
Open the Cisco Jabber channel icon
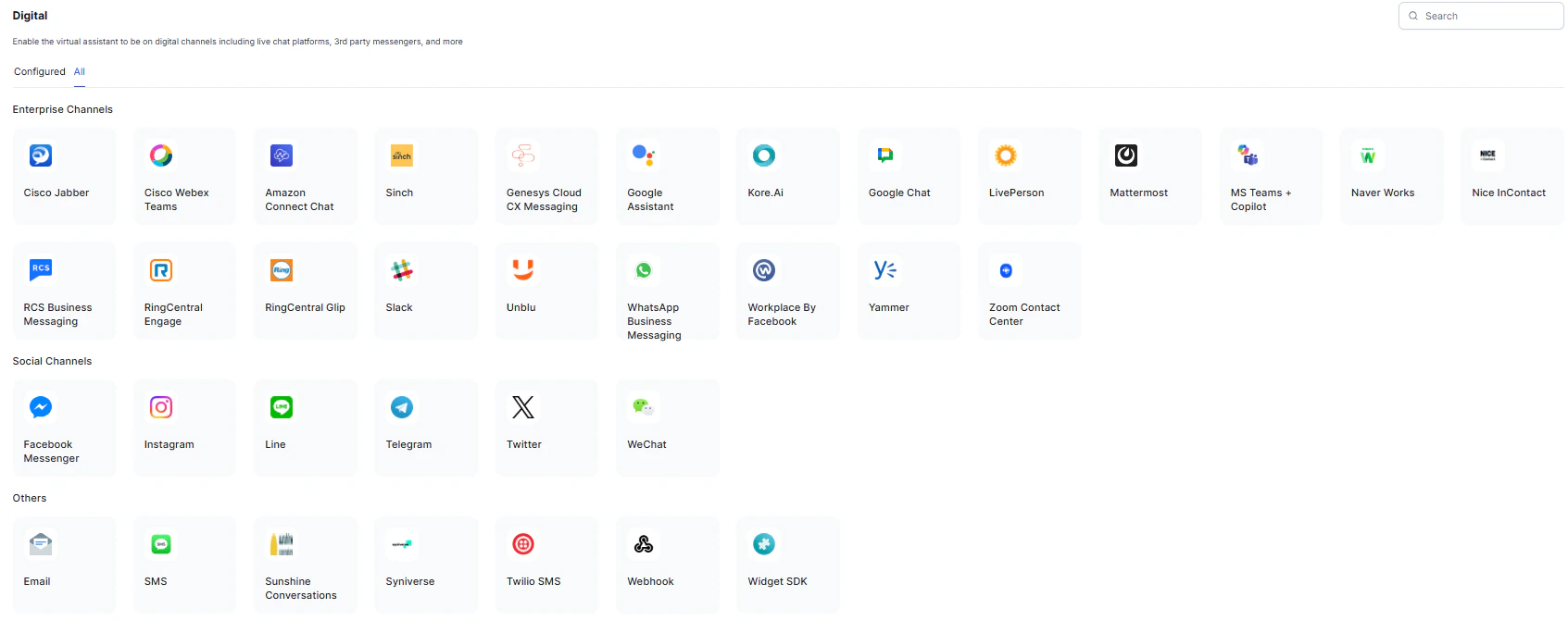41,155
